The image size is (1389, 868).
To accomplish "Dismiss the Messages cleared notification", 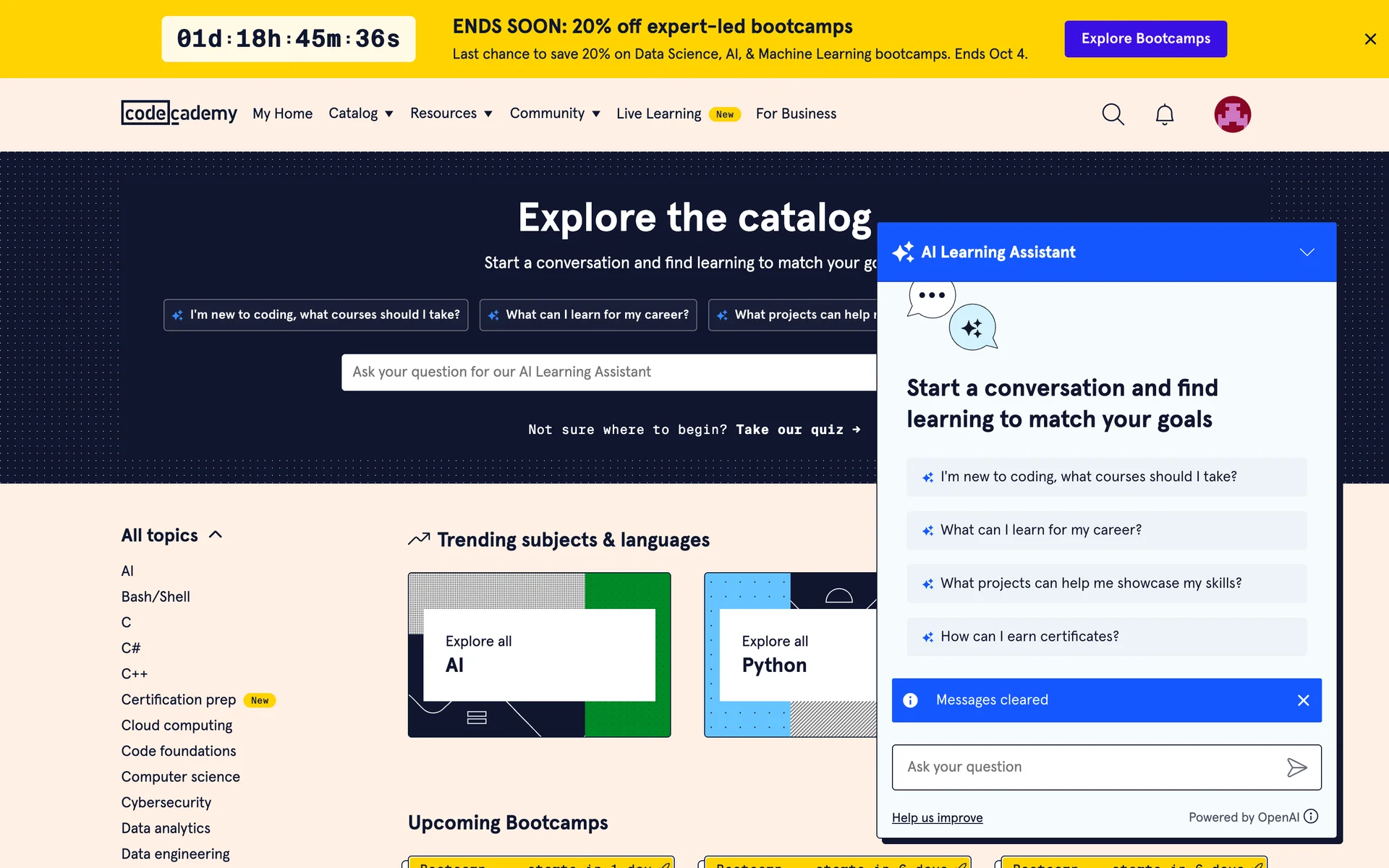I will point(1303,700).
